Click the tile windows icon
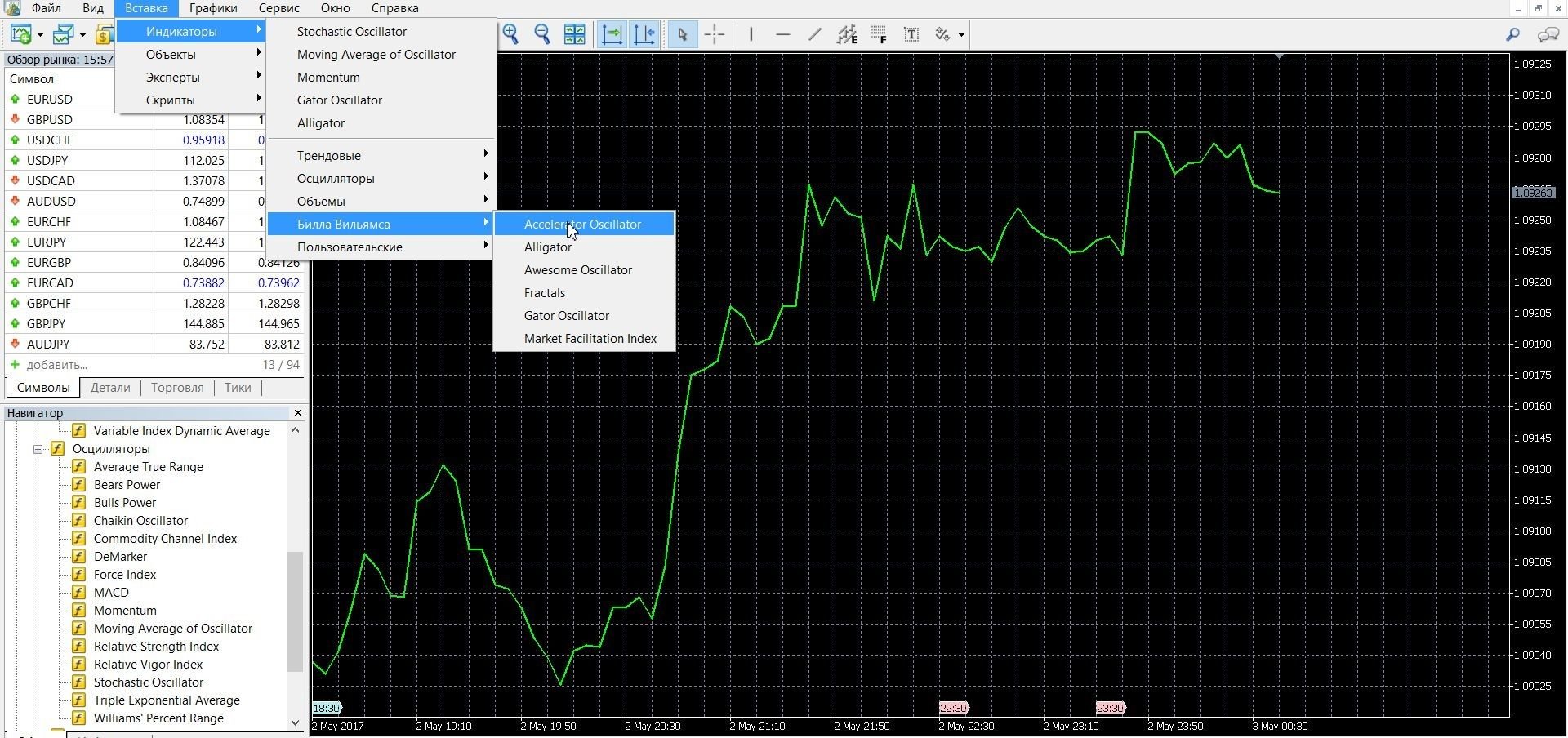Viewport: 1568px width, 738px height. [575, 34]
